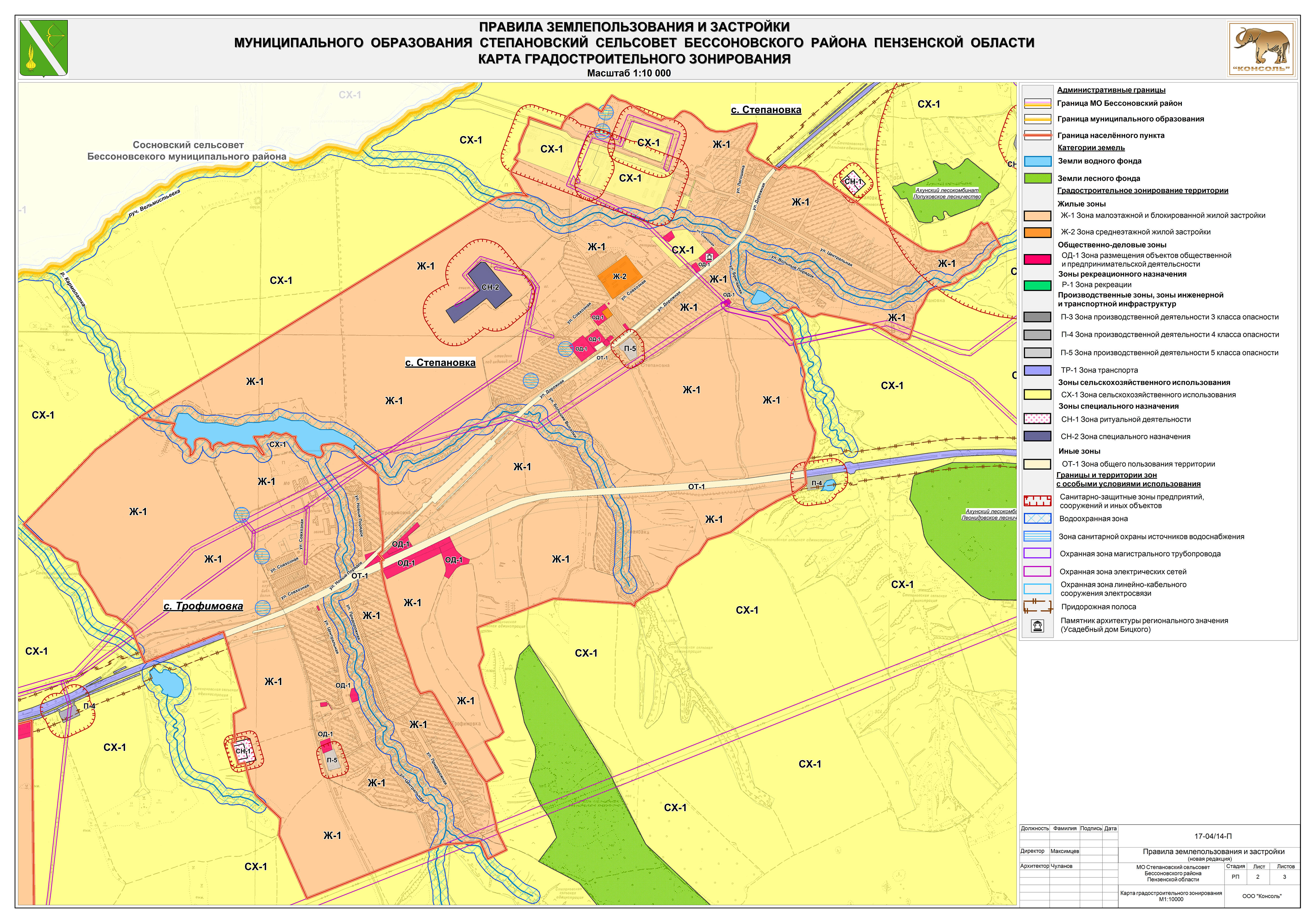Click the 'с. Трофимовка' village label
The height and width of the screenshot is (924, 1315).
pos(203,606)
